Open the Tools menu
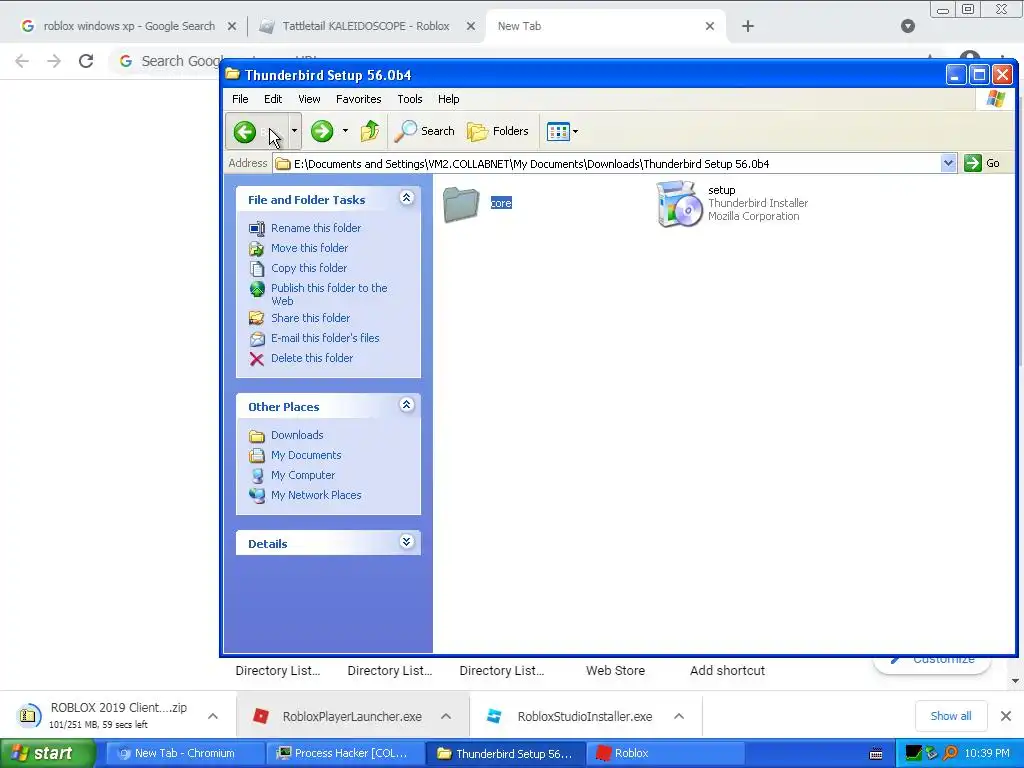Image resolution: width=1024 pixels, height=768 pixels. pyautogui.click(x=409, y=99)
